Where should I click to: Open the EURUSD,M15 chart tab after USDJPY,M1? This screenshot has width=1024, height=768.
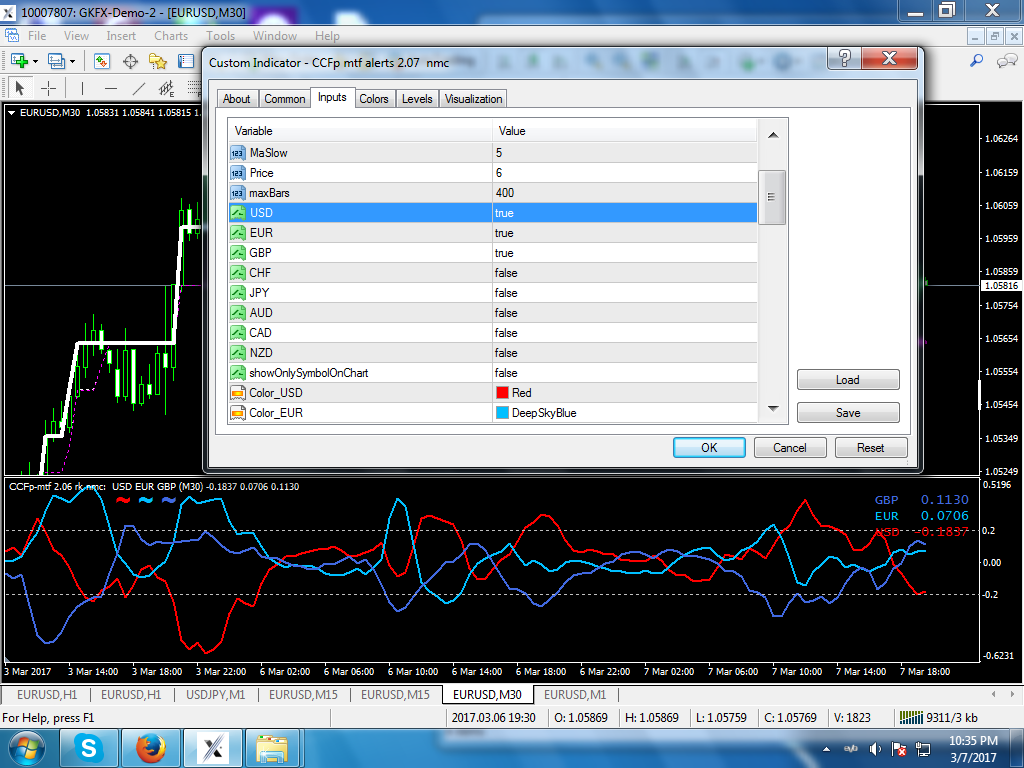pyautogui.click(x=303, y=694)
